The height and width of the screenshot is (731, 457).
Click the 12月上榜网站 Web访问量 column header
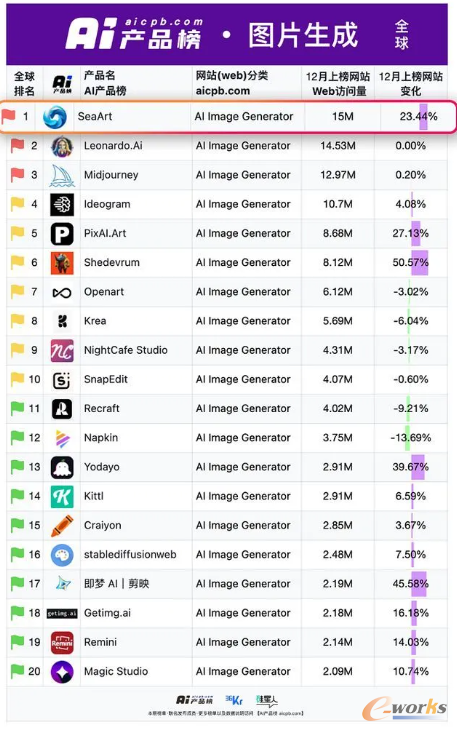[338, 83]
